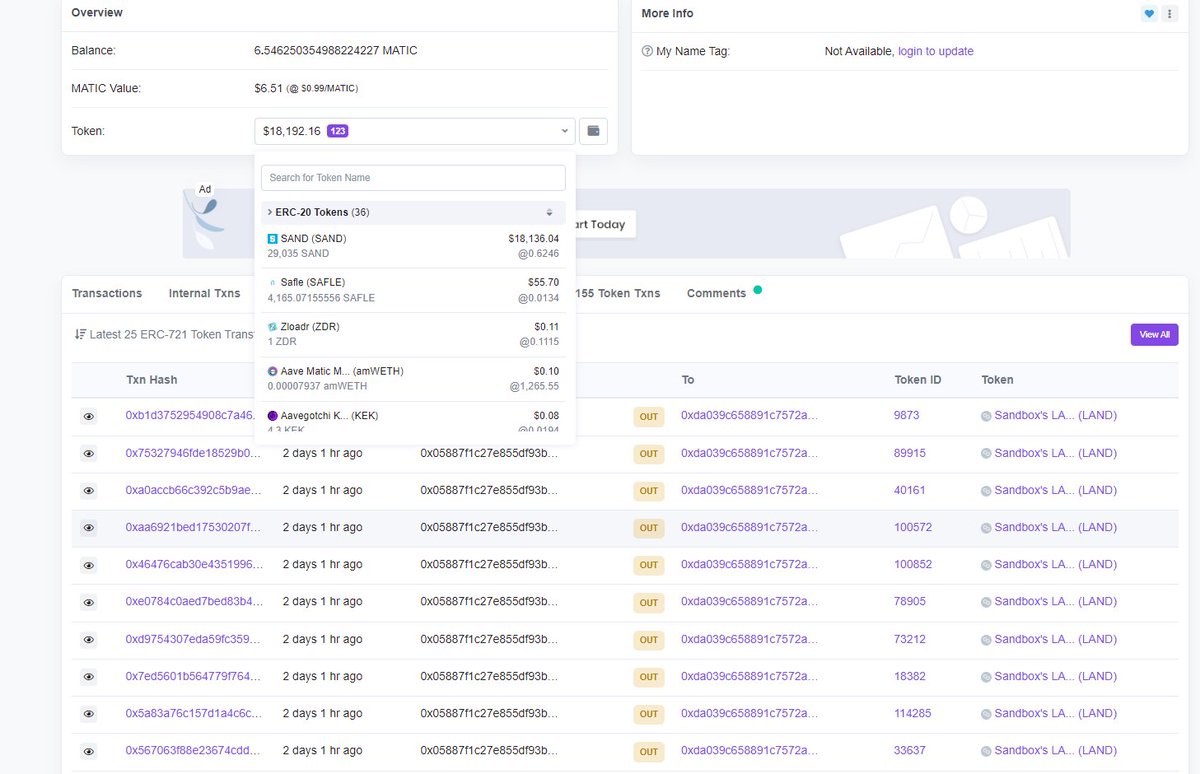Select the Zloadr (ZDR) token entry
Viewport: 1200px width, 774px height.
413,334
